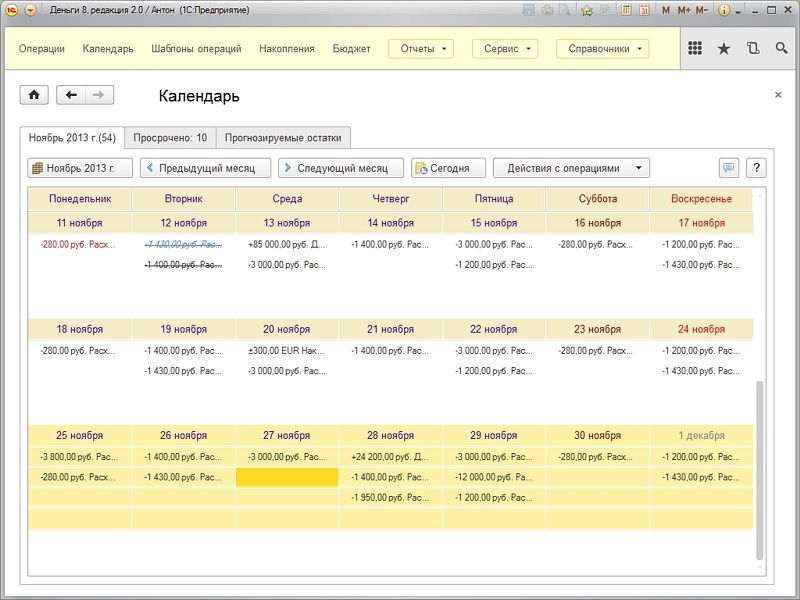Viewport: 800px width, 600px height.
Task: Click the search magnifier icon
Action: [781, 48]
